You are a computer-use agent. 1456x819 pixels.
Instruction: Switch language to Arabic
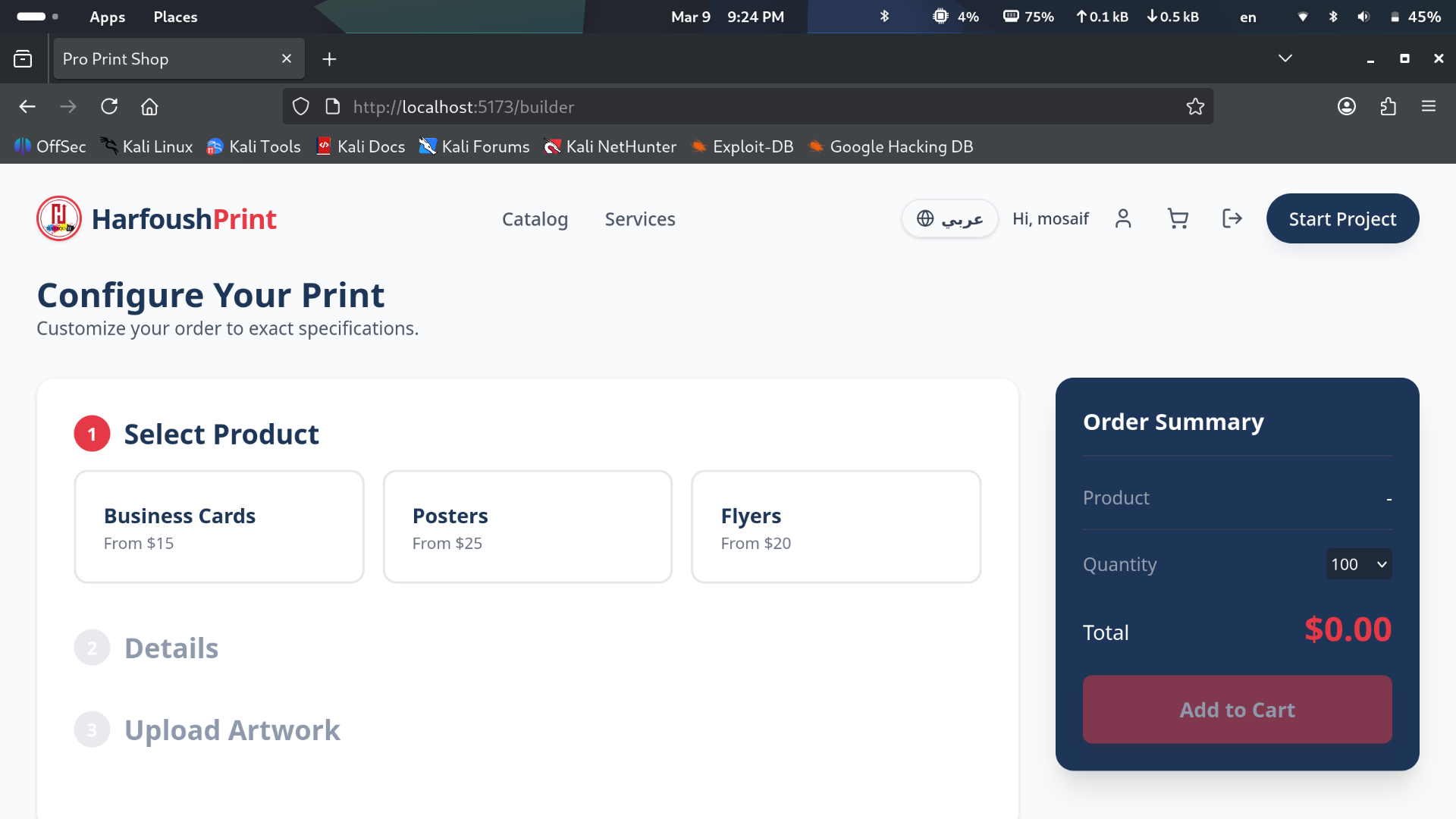[949, 219]
